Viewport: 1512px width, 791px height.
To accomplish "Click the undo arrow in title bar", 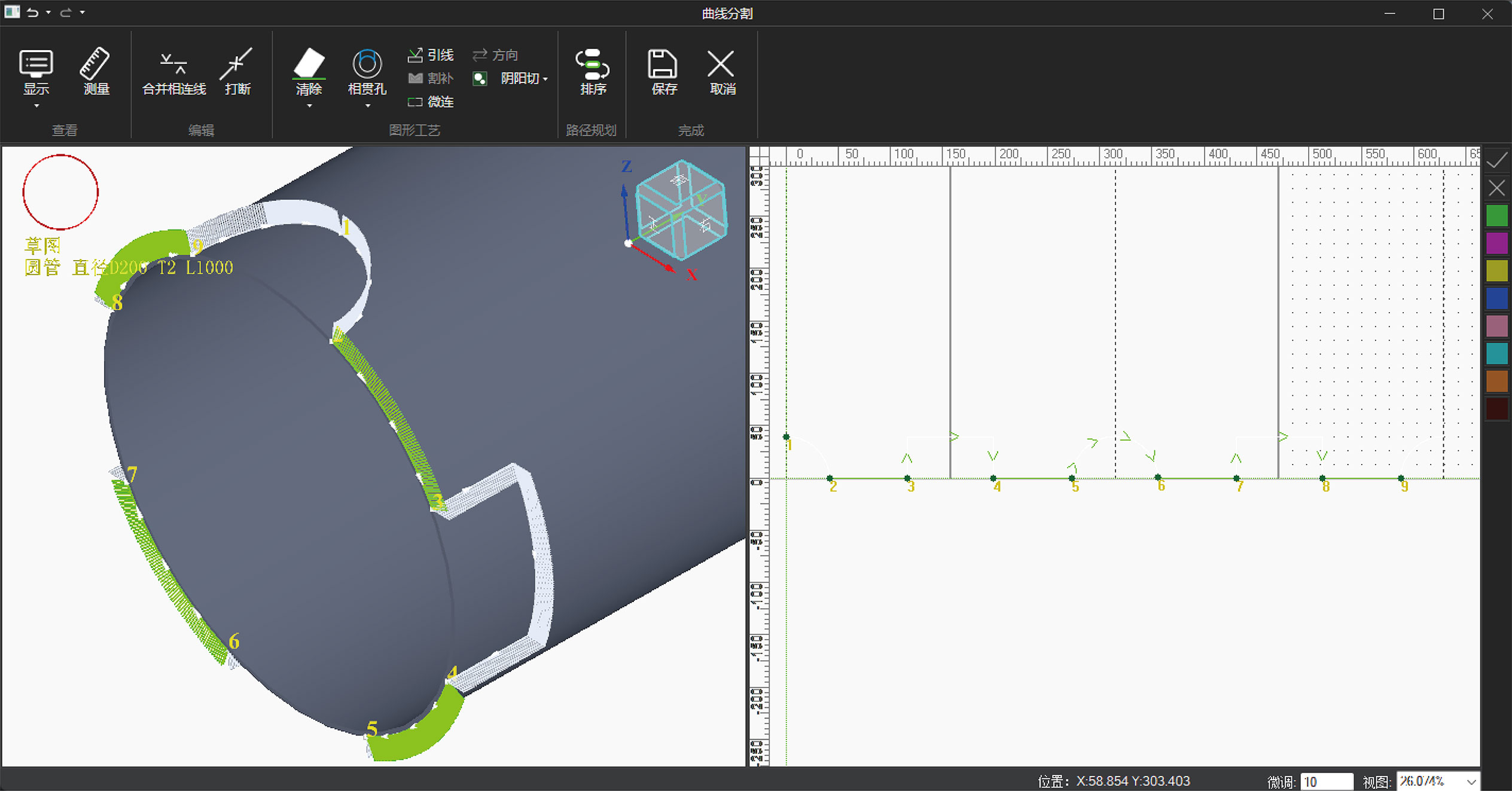I will (33, 13).
